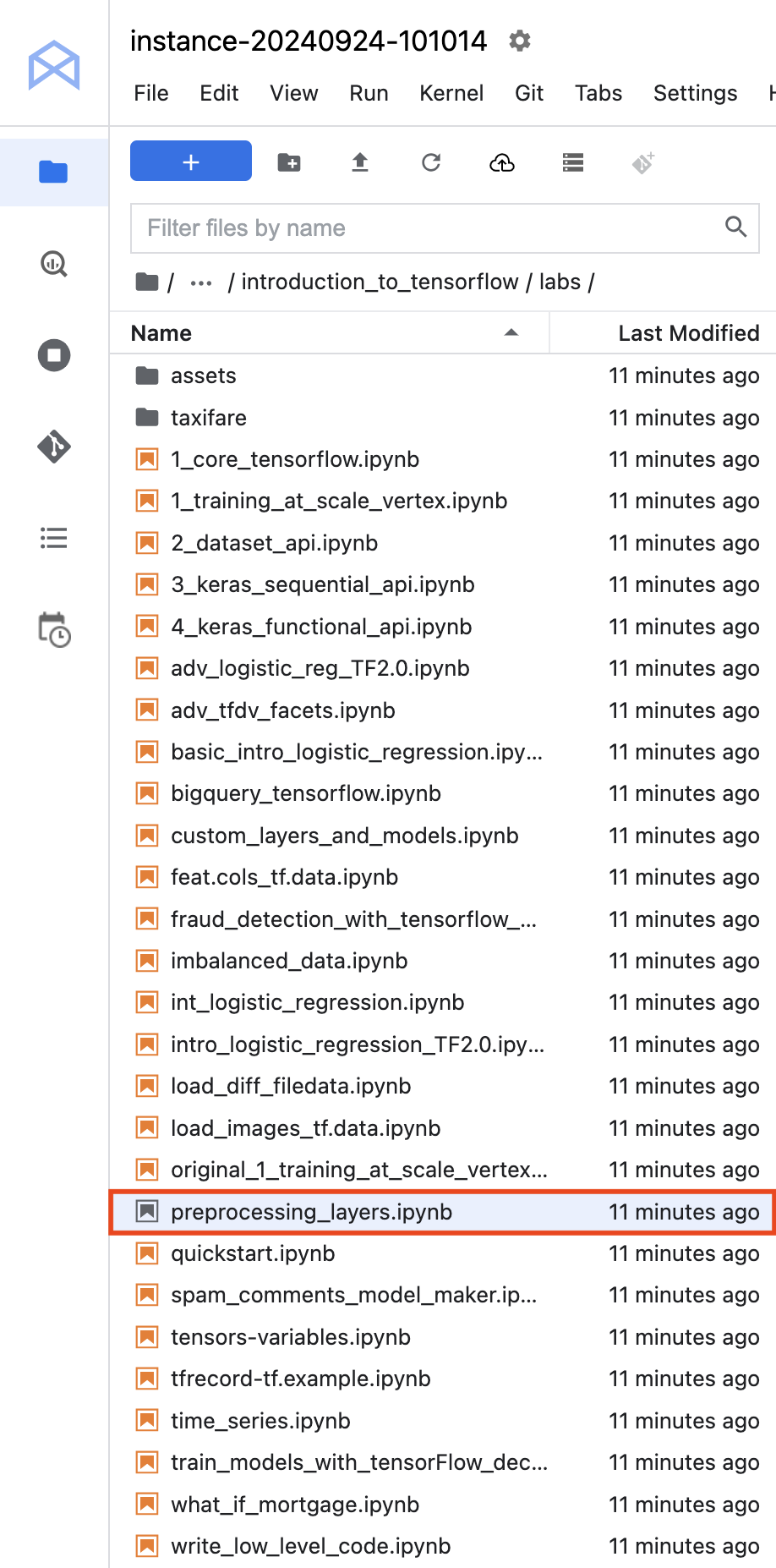Select adv_tfdv_facets.ipynb

click(x=443, y=710)
